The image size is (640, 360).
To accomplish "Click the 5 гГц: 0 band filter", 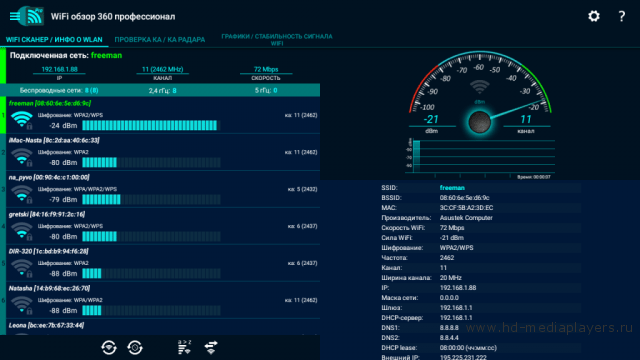I will click(x=266, y=90).
